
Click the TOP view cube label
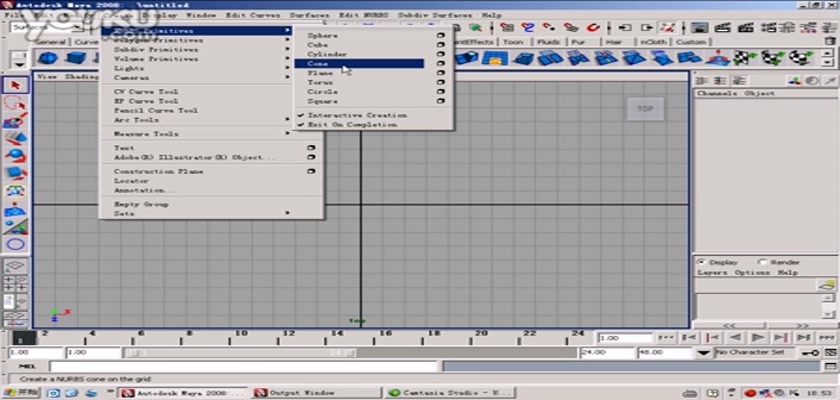pyautogui.click(x=645, y=108)
